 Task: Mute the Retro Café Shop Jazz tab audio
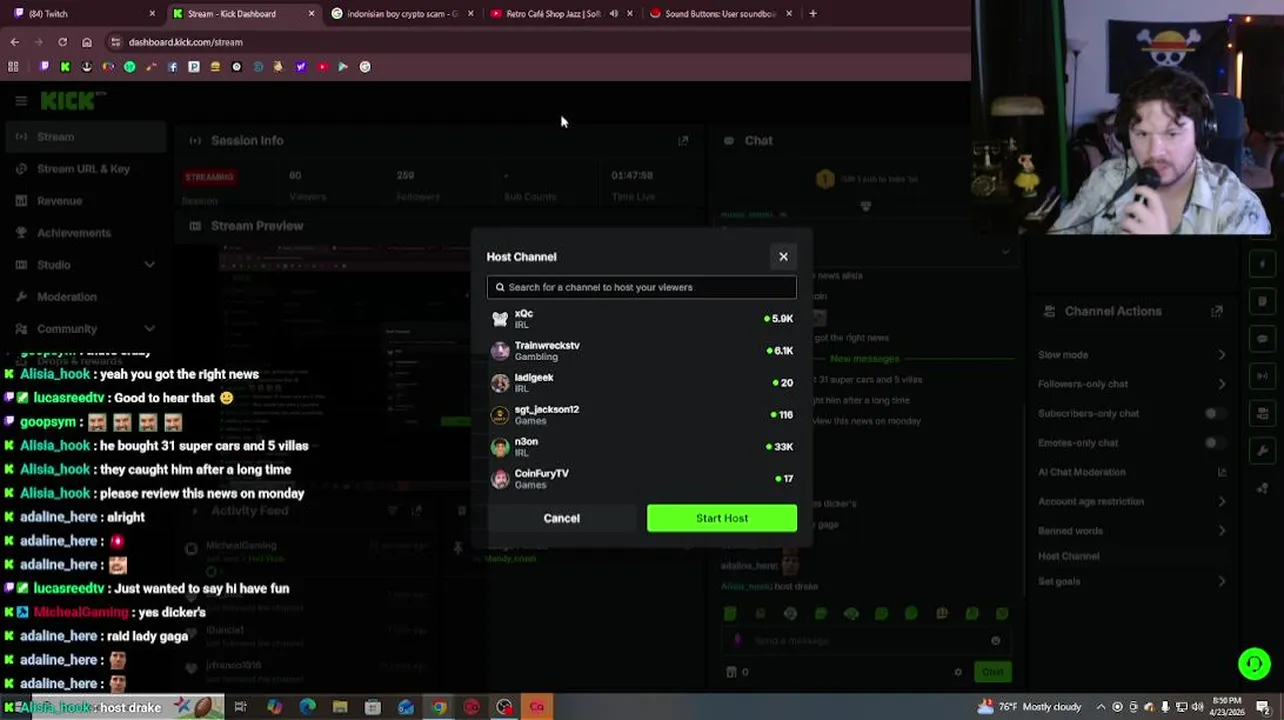613,14
